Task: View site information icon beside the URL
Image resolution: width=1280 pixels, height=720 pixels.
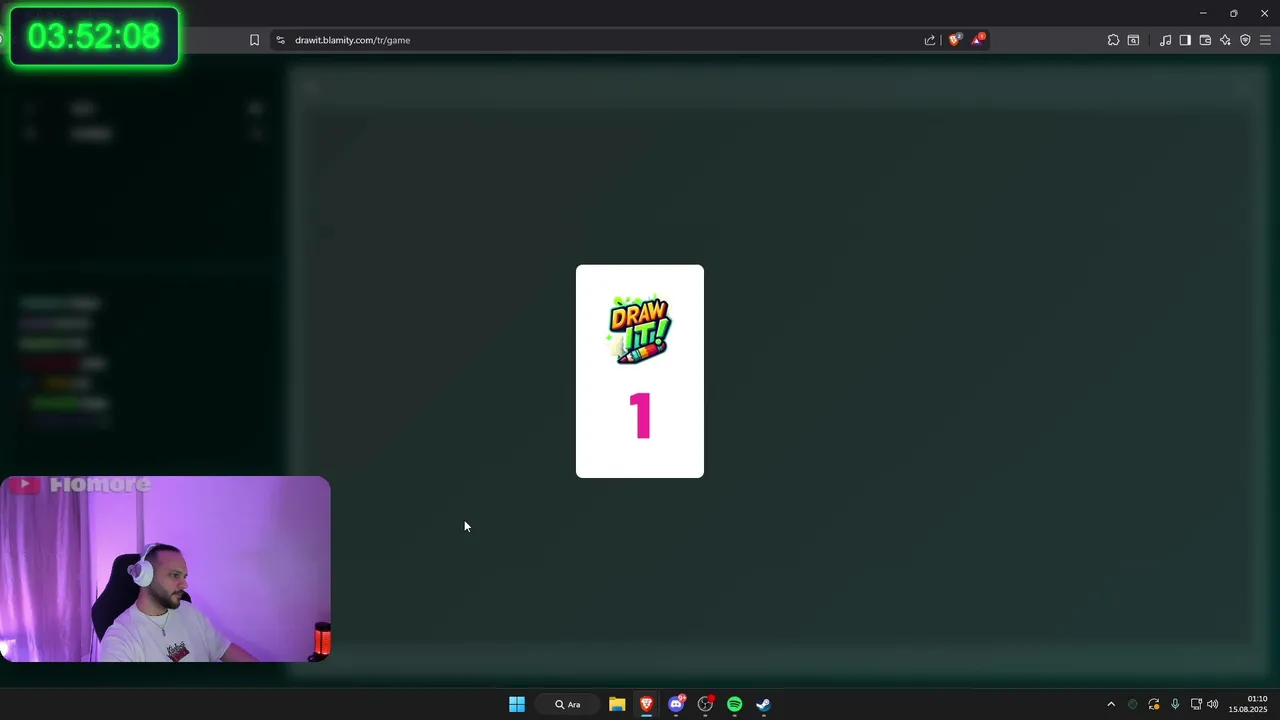Action: [280, 40]
